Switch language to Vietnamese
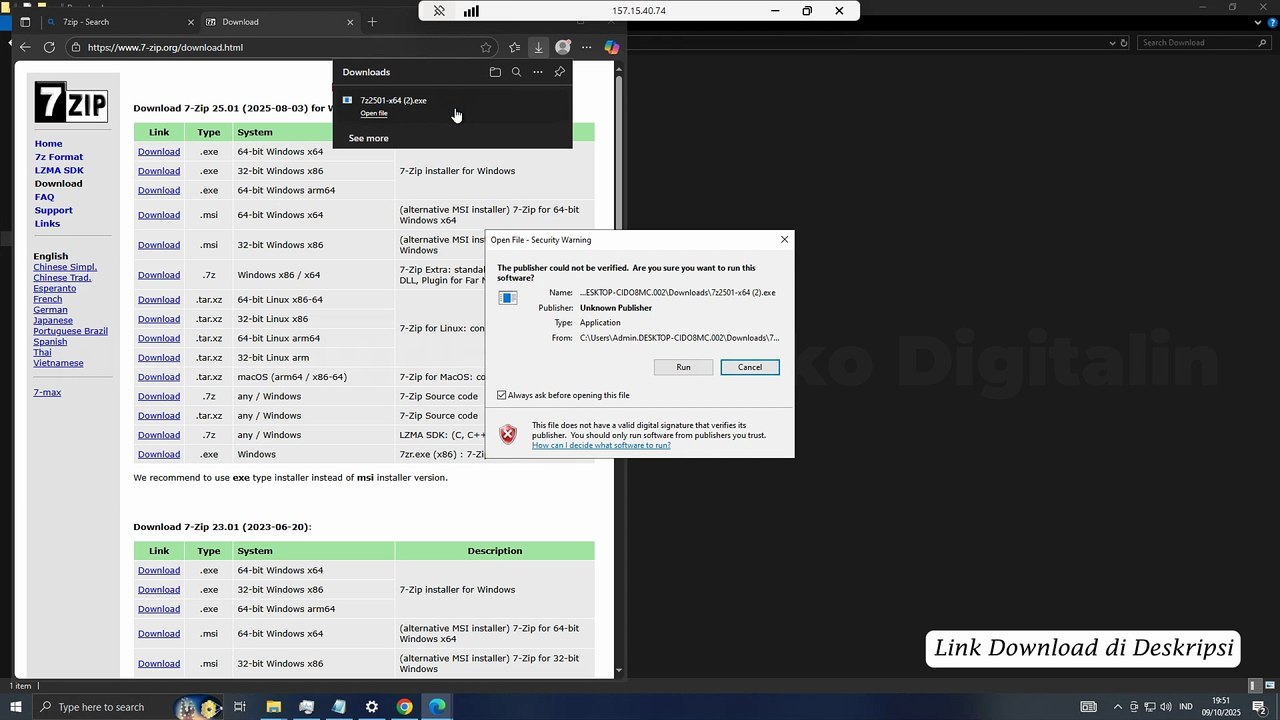Viewport: 1280px width, 720px height. pyautogui.click(x=58, y=363)
